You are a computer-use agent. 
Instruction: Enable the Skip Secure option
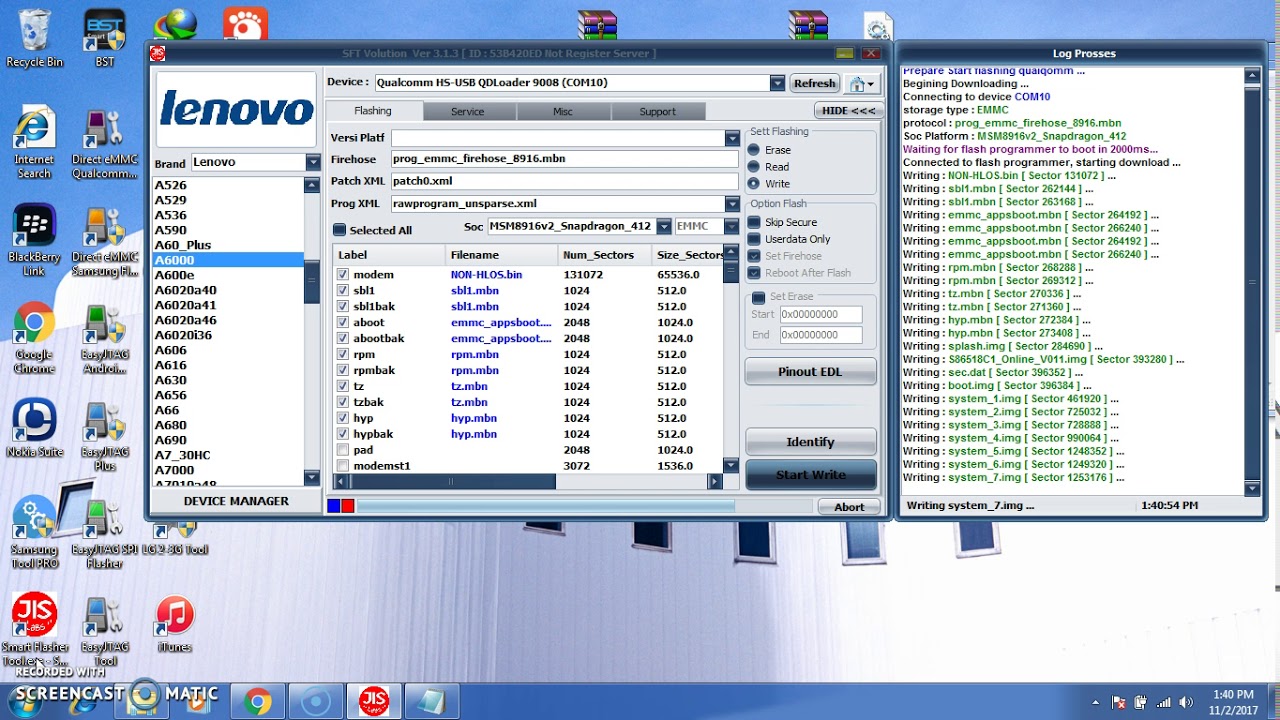tap(754, 222)
